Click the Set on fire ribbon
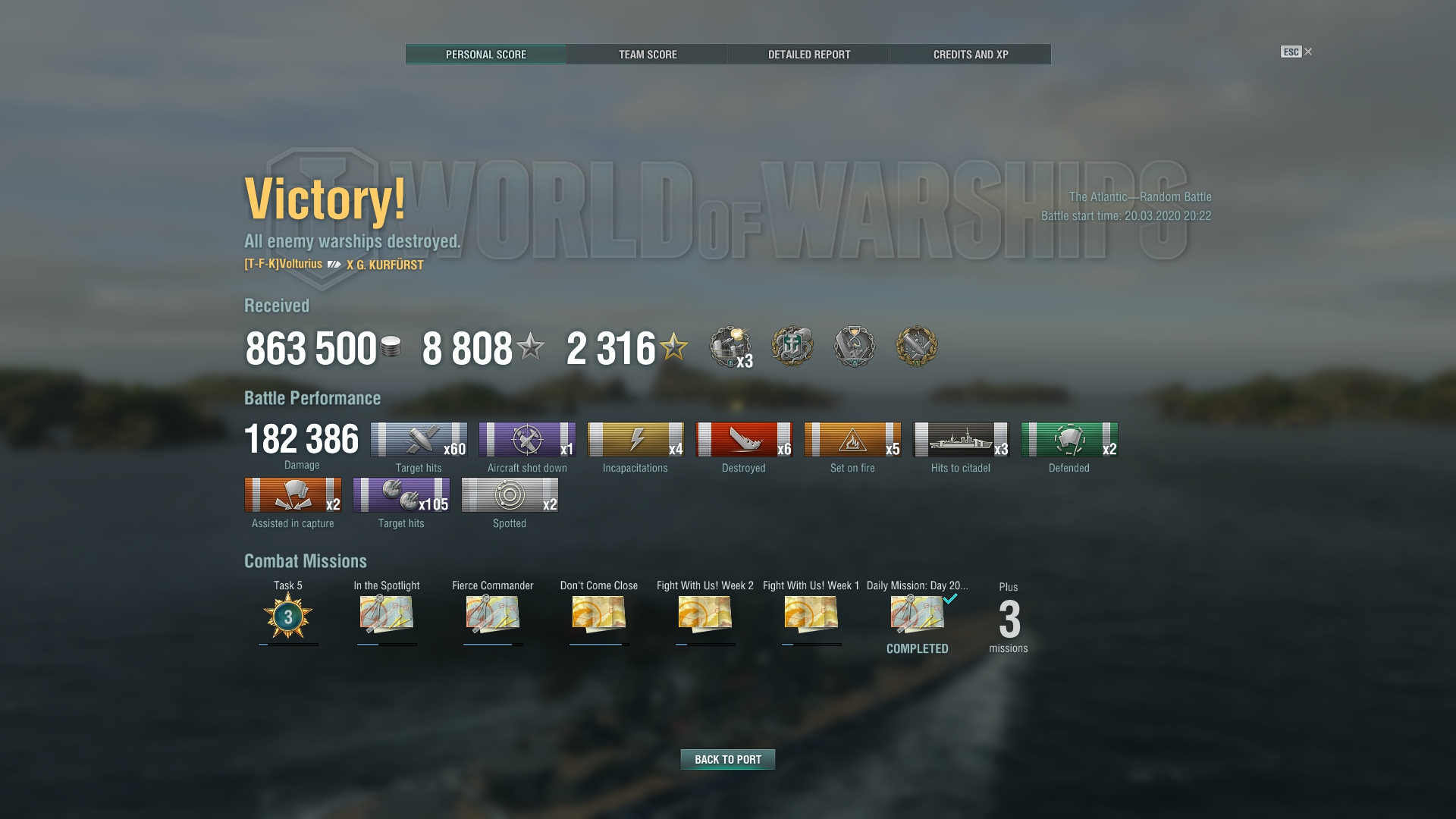 tap(852, 440)
